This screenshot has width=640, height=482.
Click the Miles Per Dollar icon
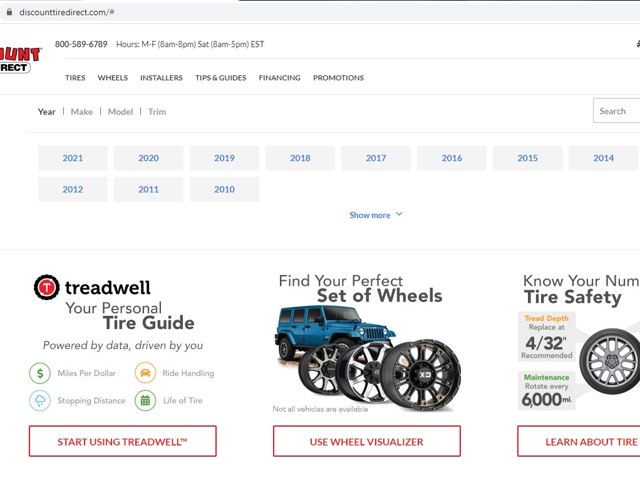[x=40, y=373]
